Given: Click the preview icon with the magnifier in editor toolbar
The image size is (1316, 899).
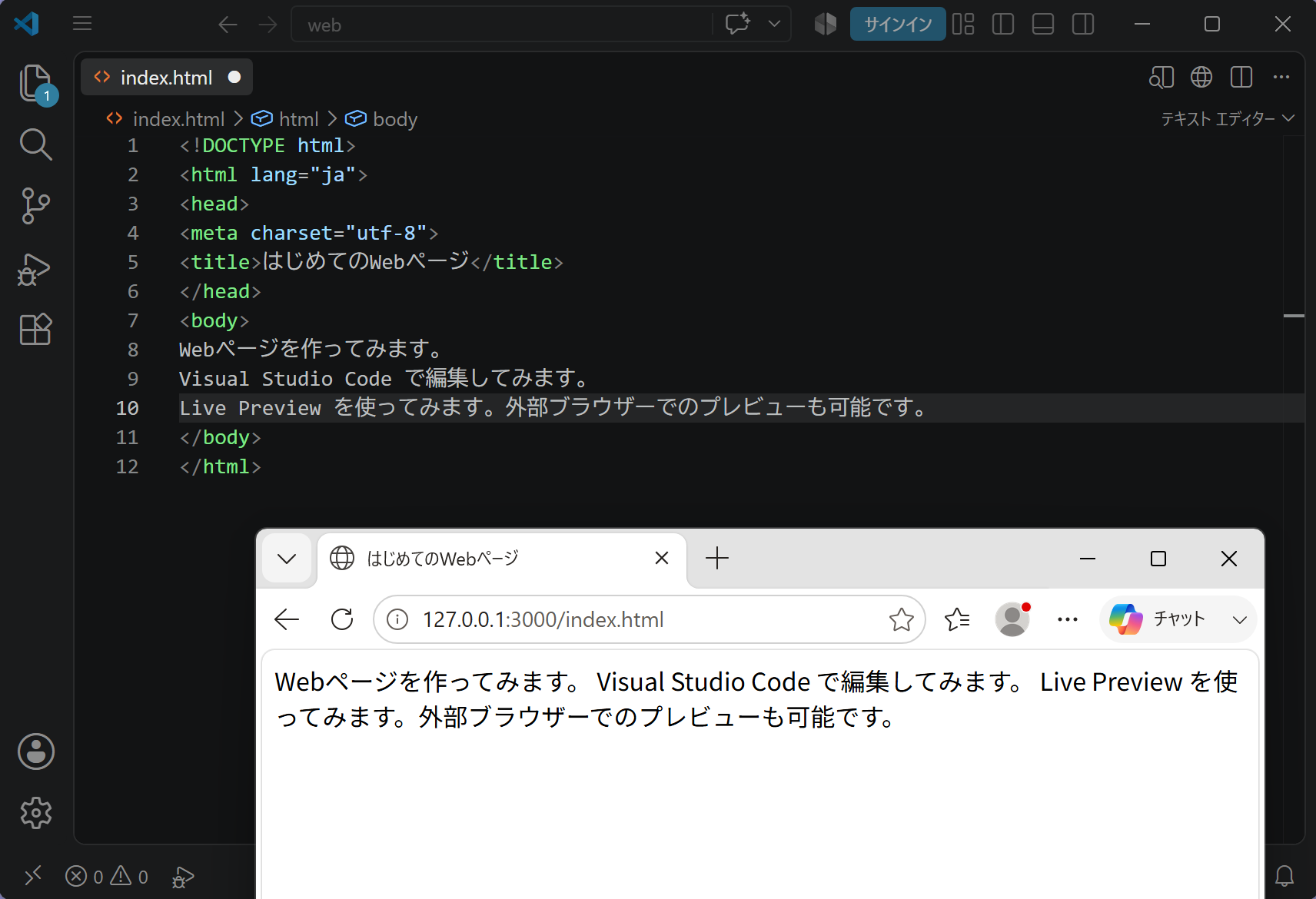Looking at the screenshot, I should click(1161, 77).
